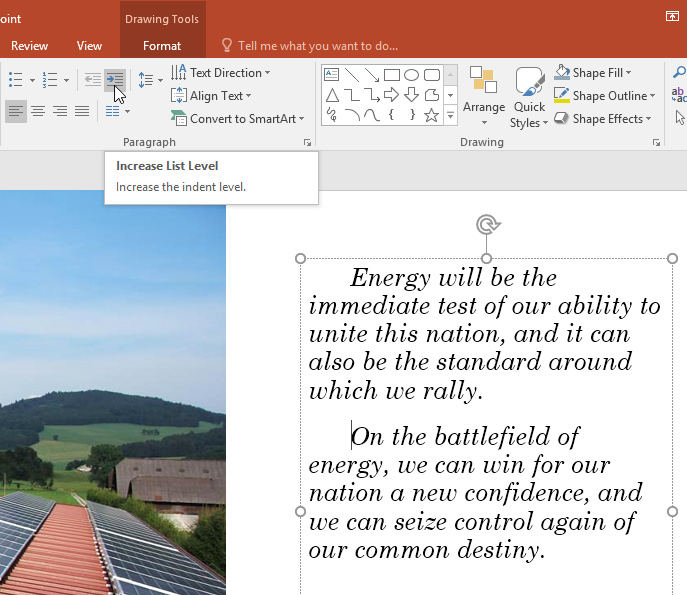Open the View ribbon tab
The width and height of the screenshot is (687, 595).
(89, 45)
